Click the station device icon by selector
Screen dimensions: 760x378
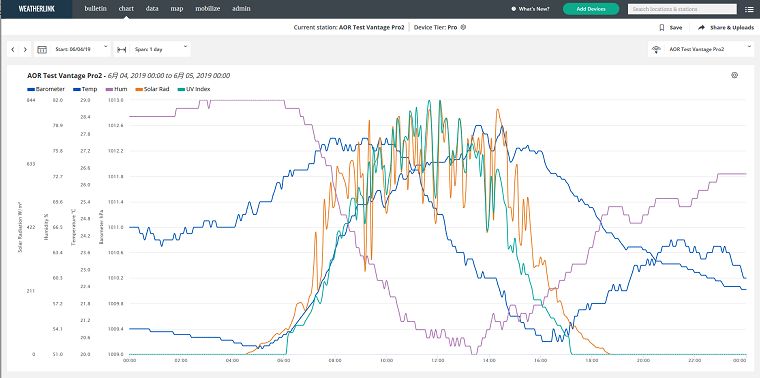coord(656,49)
